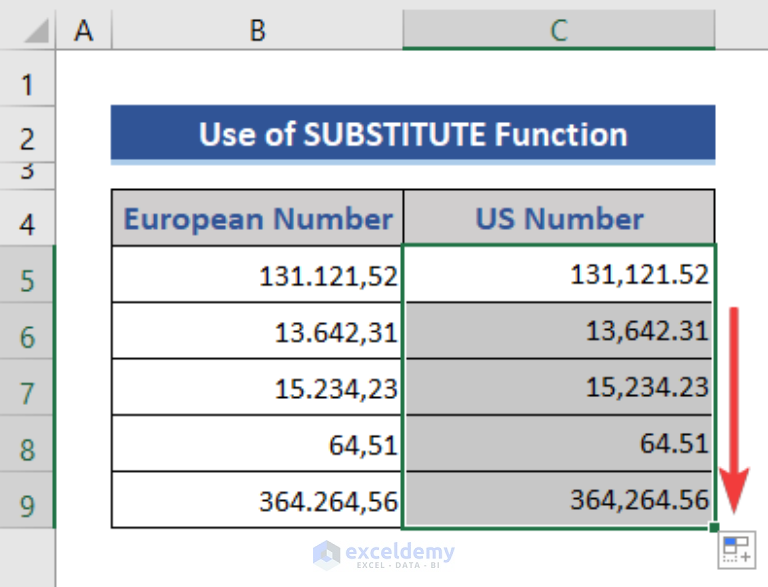Screen dimensions: 768x587
Task: Click cell containing 131,121.52
Action: (x=559, y=274)
